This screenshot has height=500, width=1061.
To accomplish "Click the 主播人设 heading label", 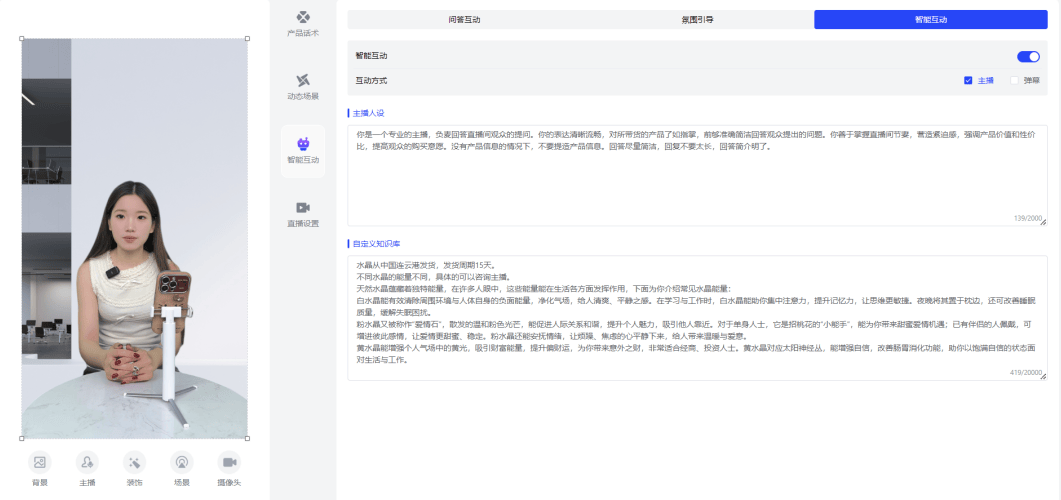I will coord(368,113).
